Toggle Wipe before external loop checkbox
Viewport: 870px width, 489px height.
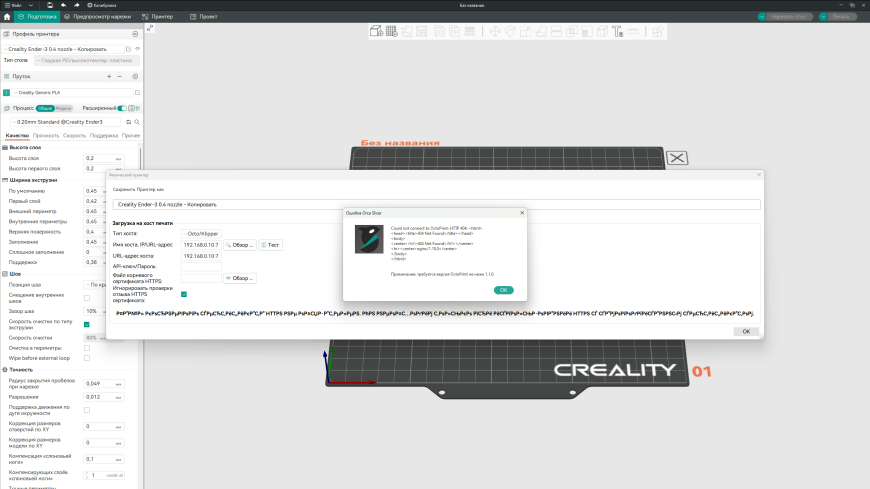click(x=87, y=358)
